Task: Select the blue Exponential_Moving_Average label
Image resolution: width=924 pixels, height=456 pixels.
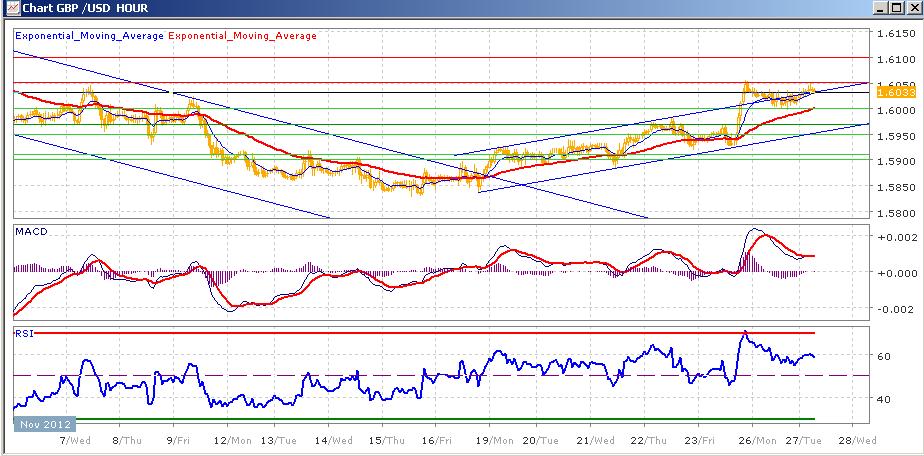Action: tap(90, 35)
